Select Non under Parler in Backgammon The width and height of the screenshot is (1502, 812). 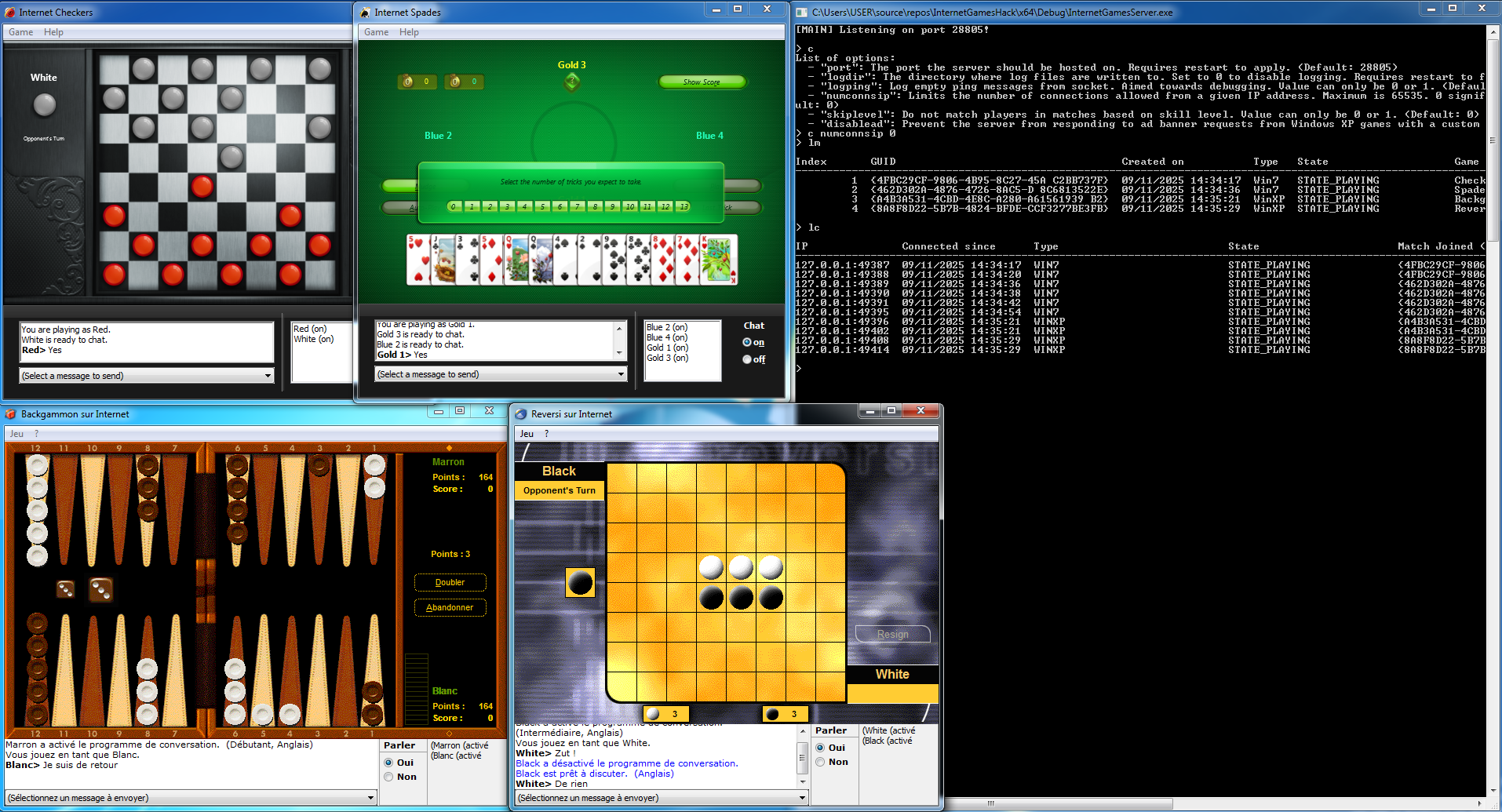(x=388, y=777)
